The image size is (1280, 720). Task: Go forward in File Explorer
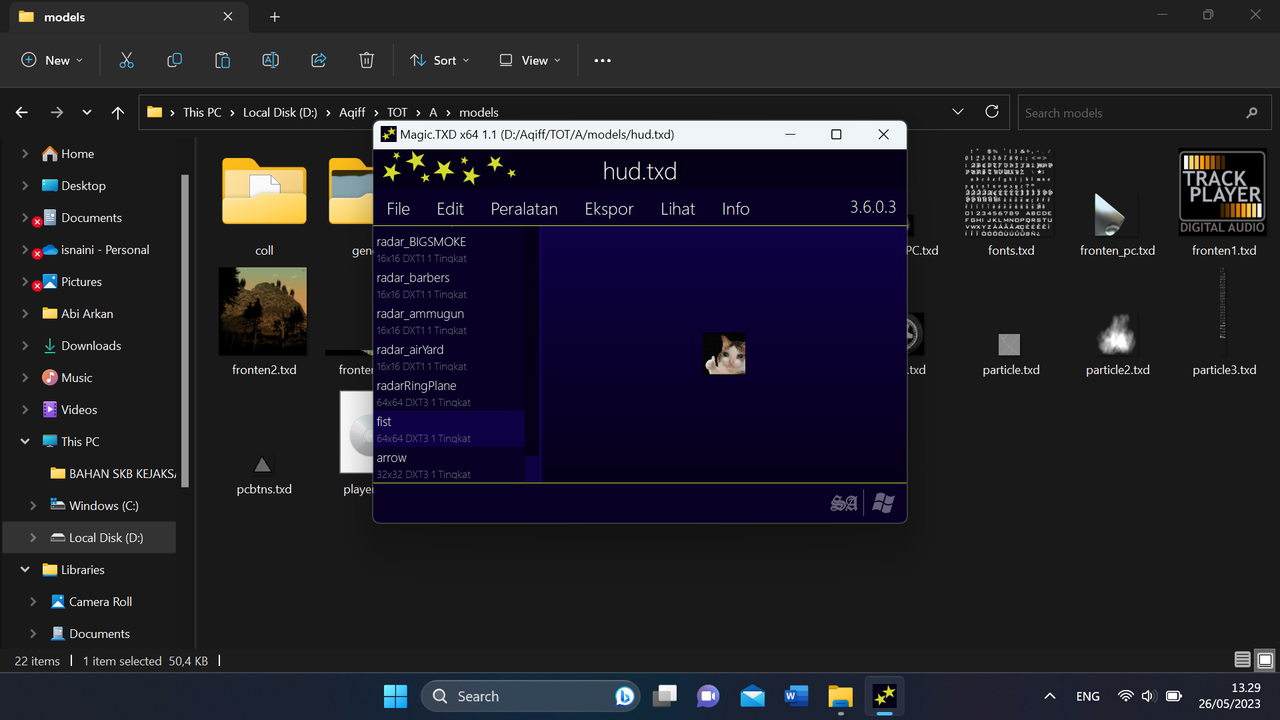tap(56, 113)
